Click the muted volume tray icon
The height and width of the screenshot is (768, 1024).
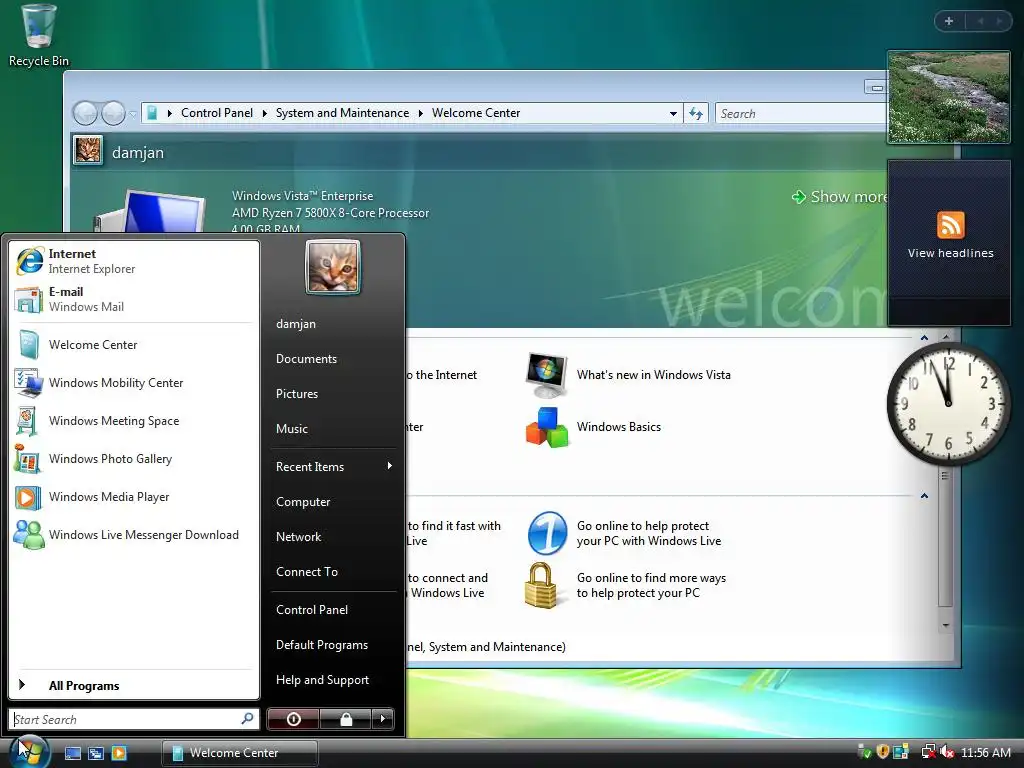tap(947, 752)
